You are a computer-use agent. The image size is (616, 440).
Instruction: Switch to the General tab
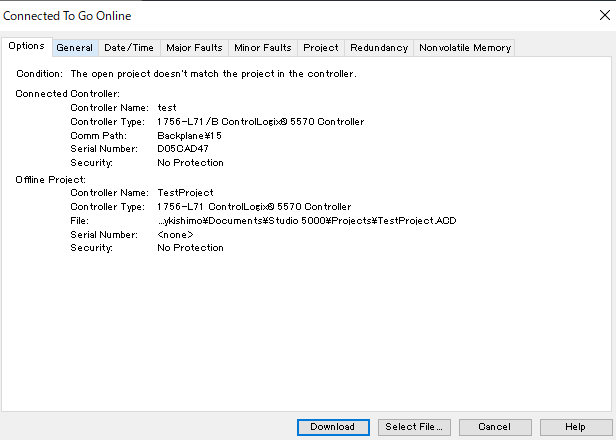(x=74, y=47)
